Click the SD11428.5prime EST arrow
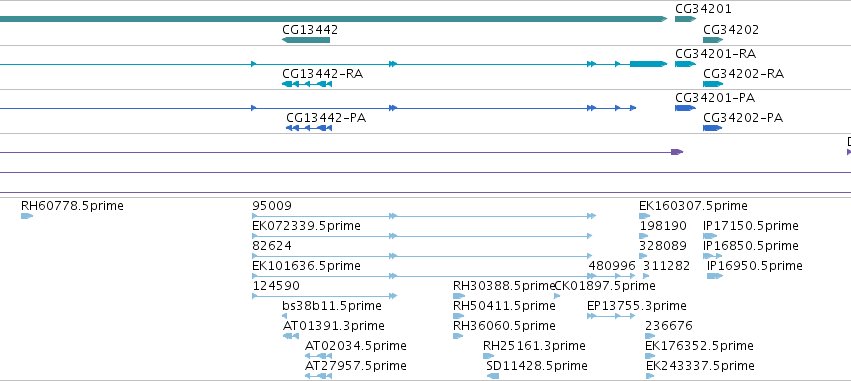This screenshot has height=381, width=851. 493,376
